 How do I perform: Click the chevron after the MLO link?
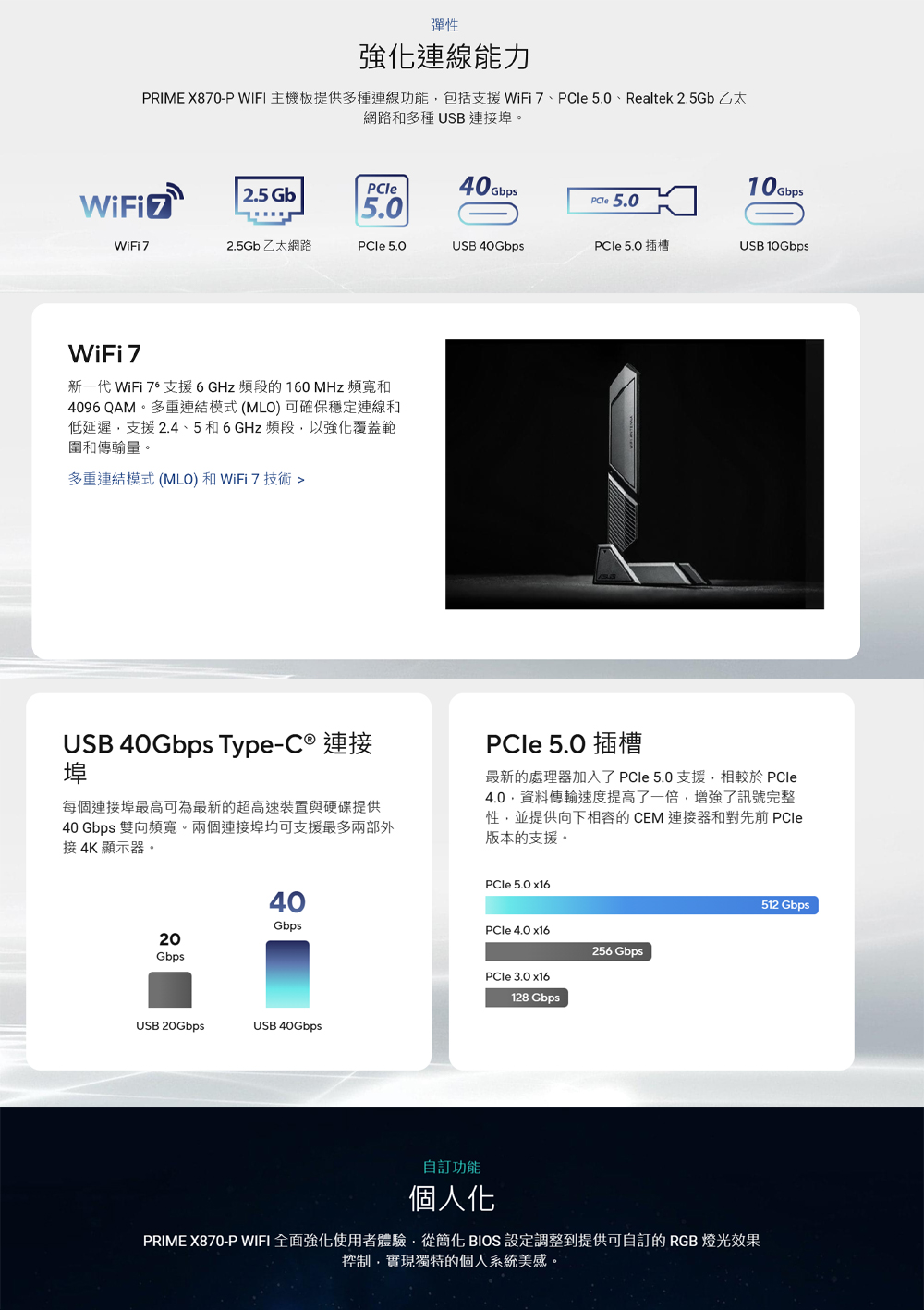coord(301,480)
